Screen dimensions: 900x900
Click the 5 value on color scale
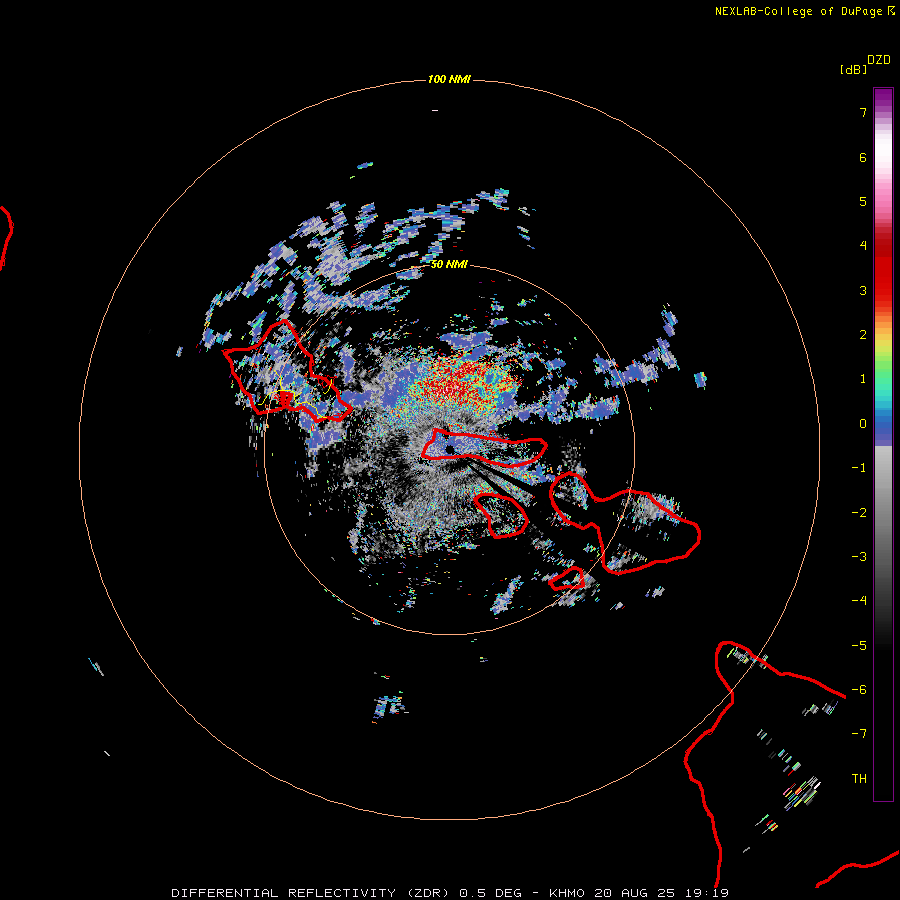point(863,201)
